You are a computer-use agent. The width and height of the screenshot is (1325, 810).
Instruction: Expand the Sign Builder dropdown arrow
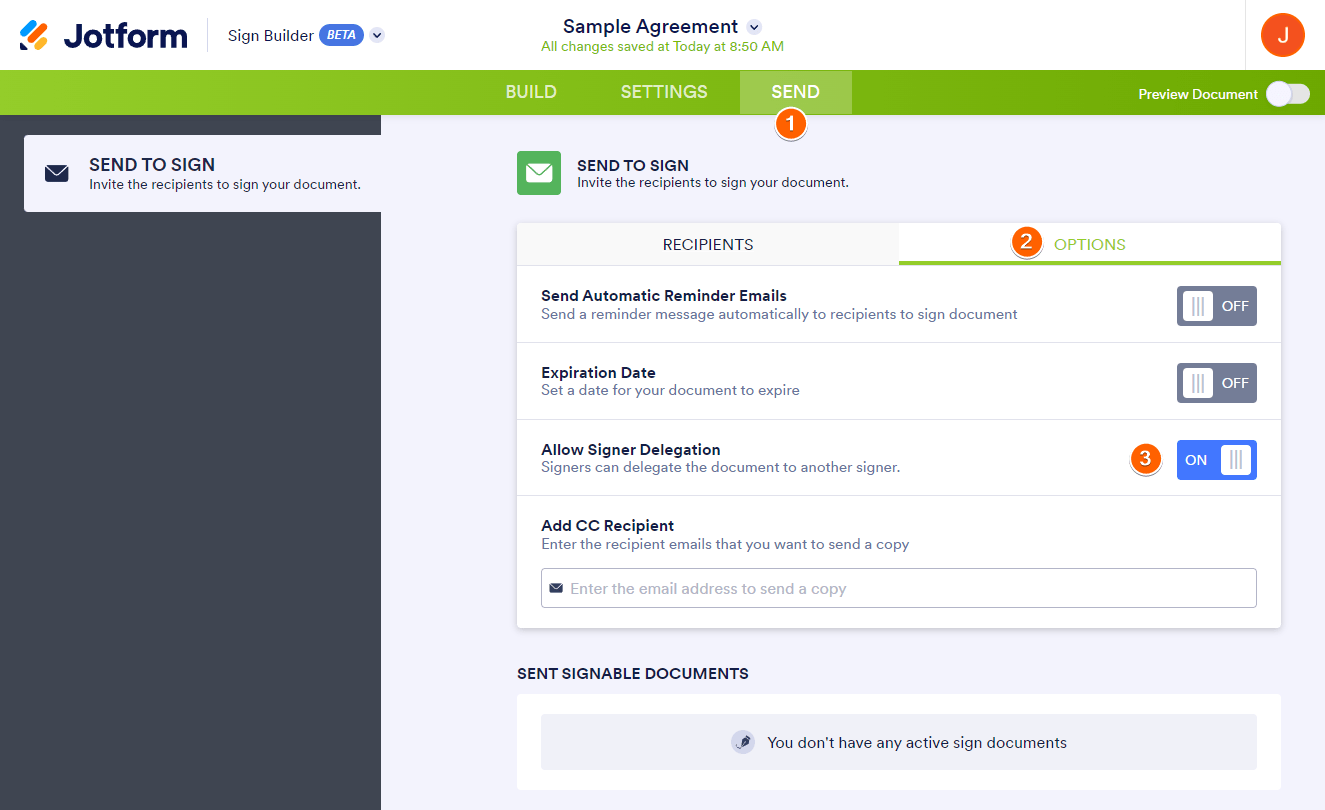(377, 35)
